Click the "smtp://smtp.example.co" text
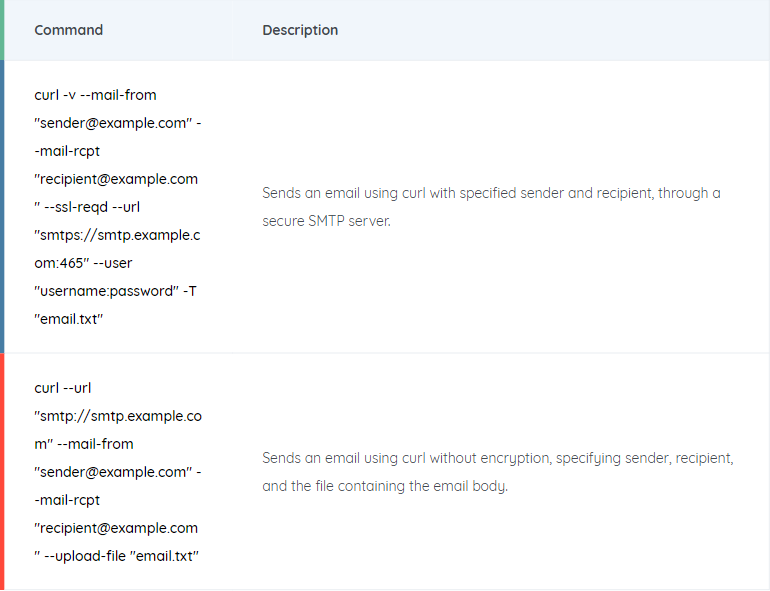This screenshot has height=591, width=770. pos(118,416)
